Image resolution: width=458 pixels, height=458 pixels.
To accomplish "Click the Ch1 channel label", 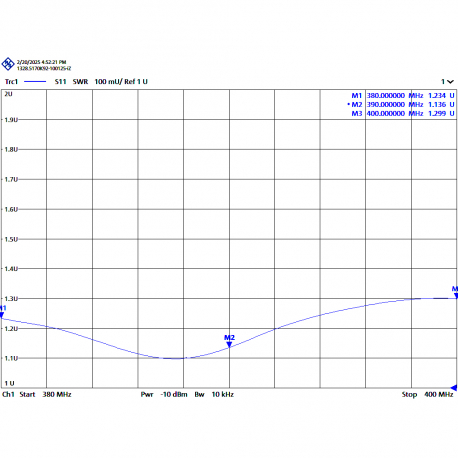I will [8, 394].
